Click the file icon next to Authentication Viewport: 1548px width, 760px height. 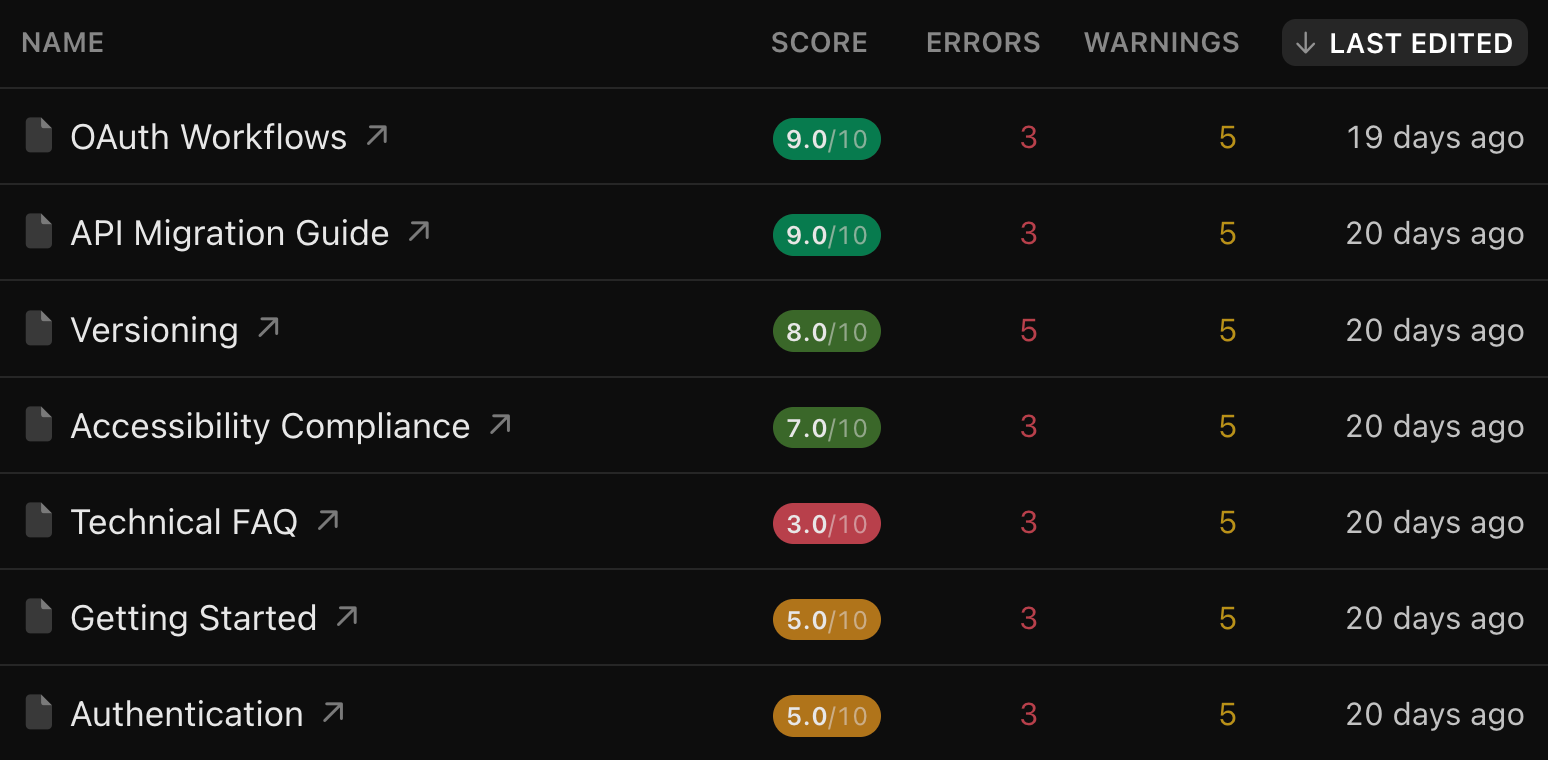pyautogui.click(x=39, y=714)
